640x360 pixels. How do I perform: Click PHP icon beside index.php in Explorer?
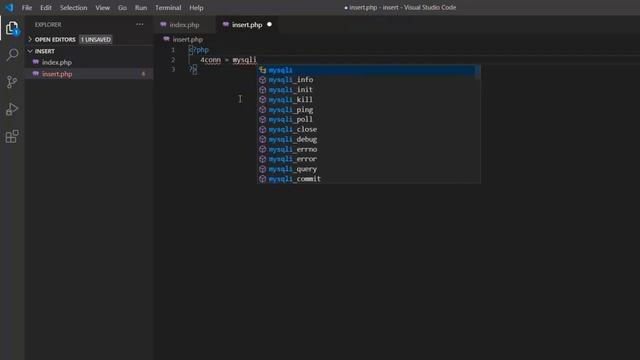(x=36, y=62)
